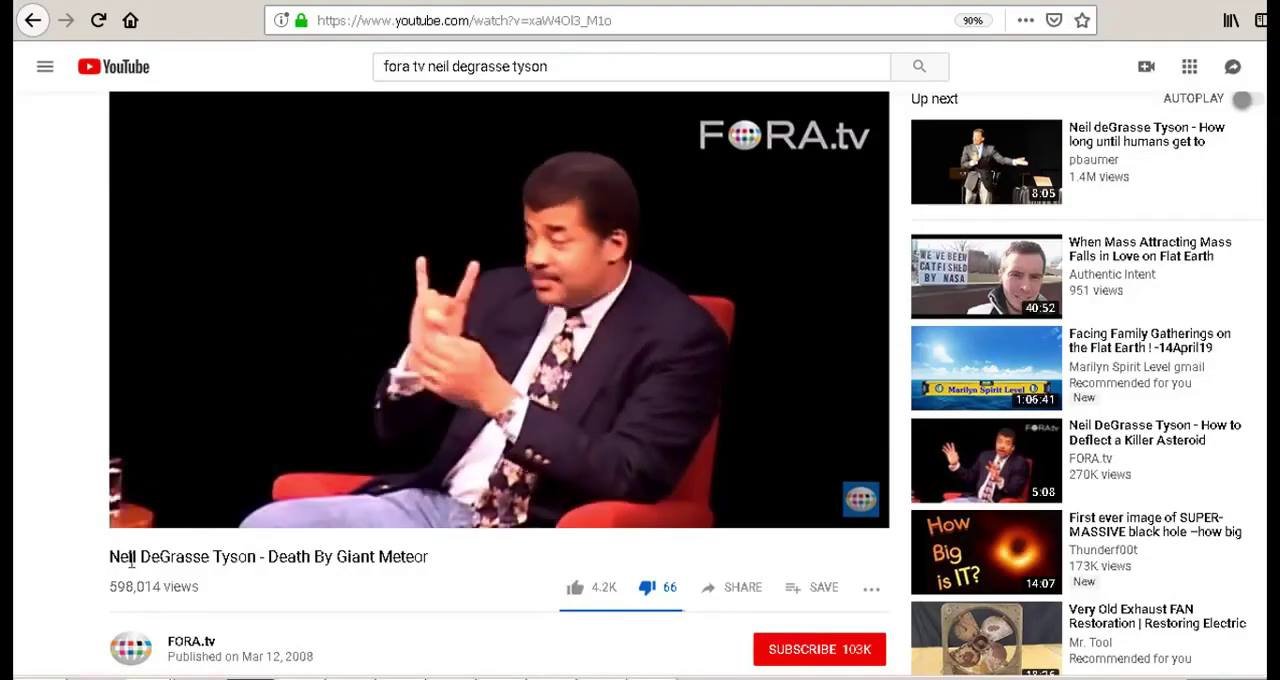Subscribe to the FORA.tv channel
Viewport: 1280px width, 680px height.
point(819,649)
